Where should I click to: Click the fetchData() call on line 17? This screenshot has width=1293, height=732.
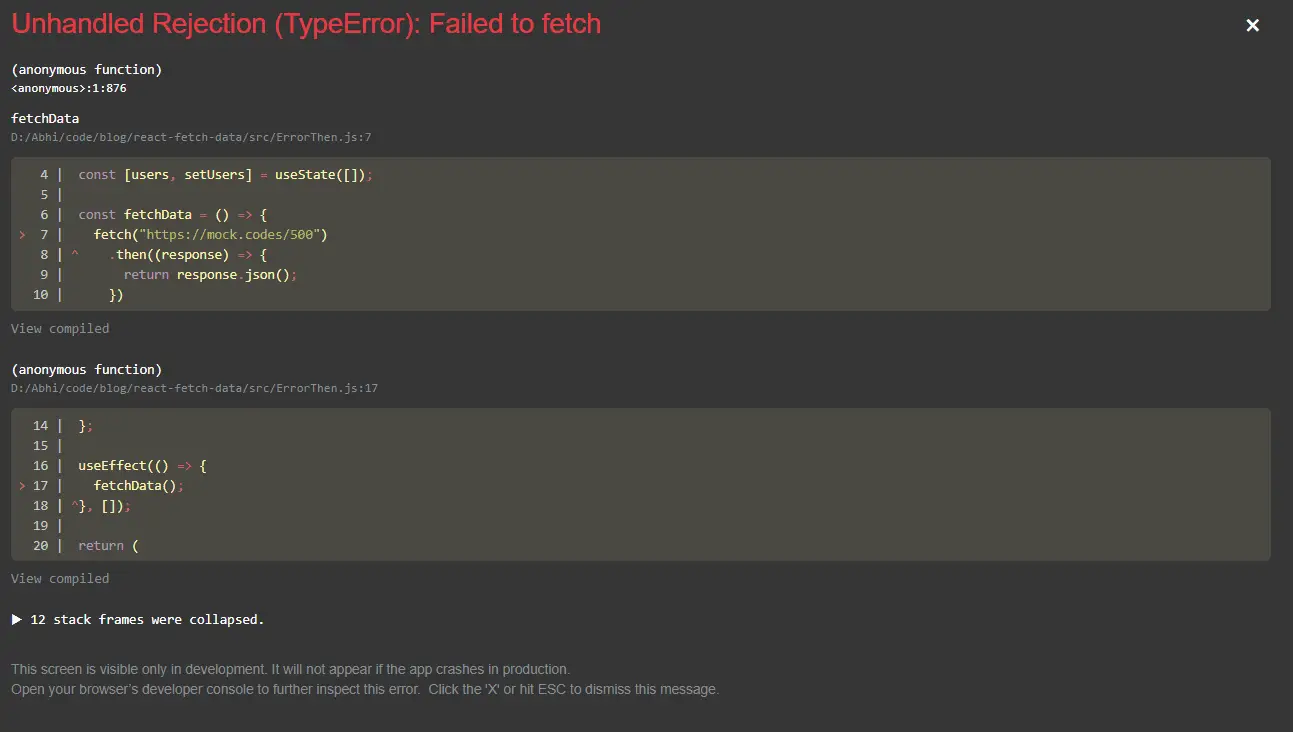(136, 485)
